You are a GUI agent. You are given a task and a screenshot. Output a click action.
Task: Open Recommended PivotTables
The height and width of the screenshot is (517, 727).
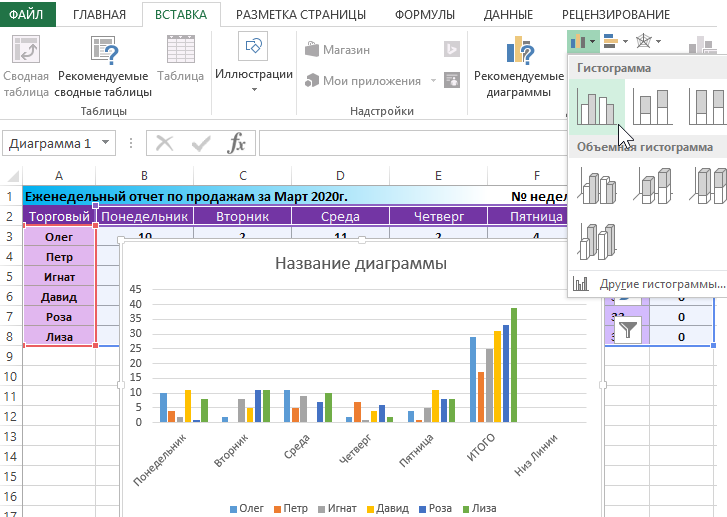click(x=104, y=68)
